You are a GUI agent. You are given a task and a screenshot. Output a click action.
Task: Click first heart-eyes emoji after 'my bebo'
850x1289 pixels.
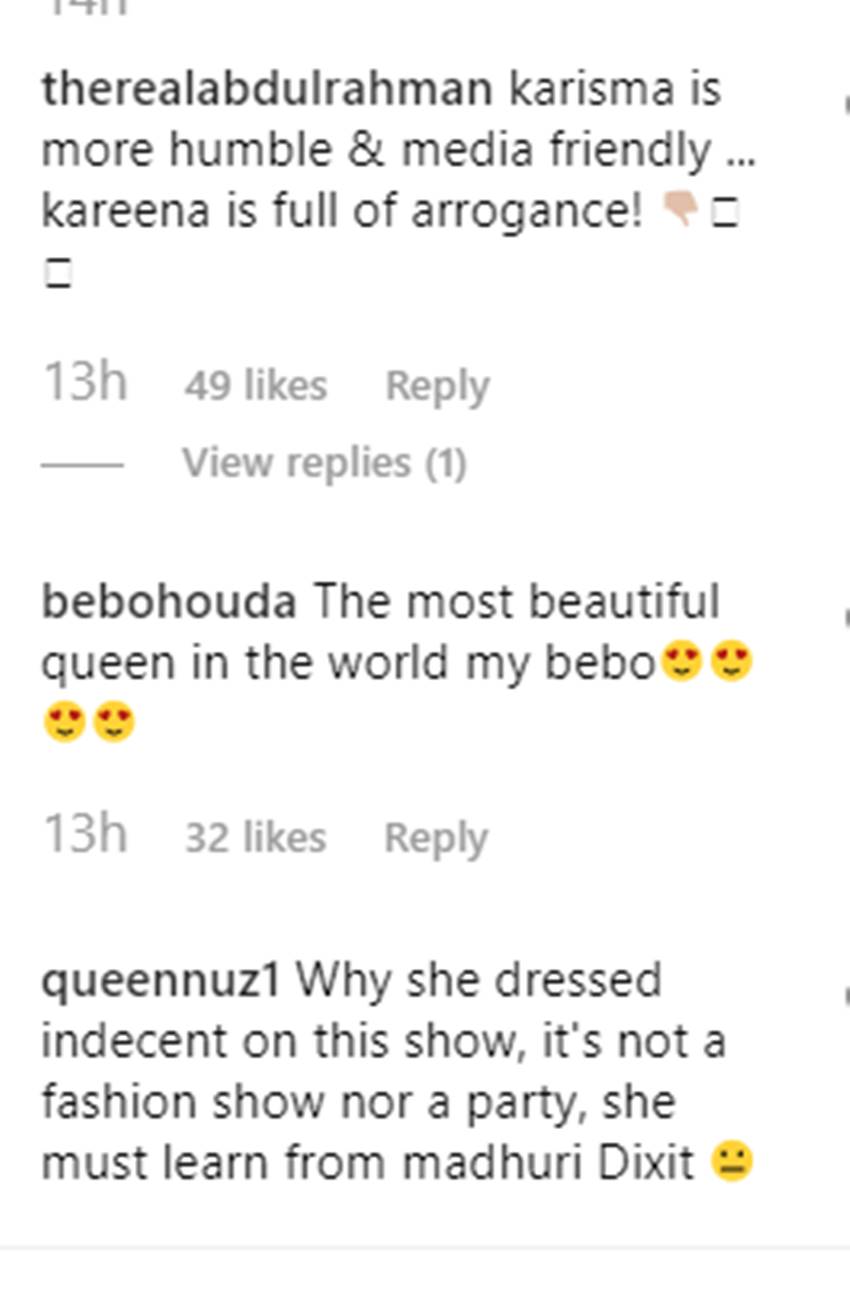click(681, 663)
